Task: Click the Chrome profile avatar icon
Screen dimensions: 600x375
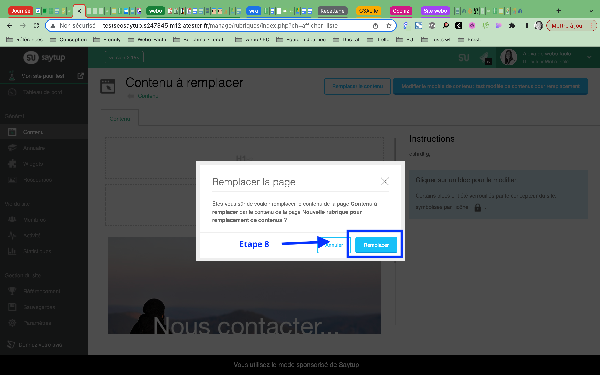Action: [538, 26]
